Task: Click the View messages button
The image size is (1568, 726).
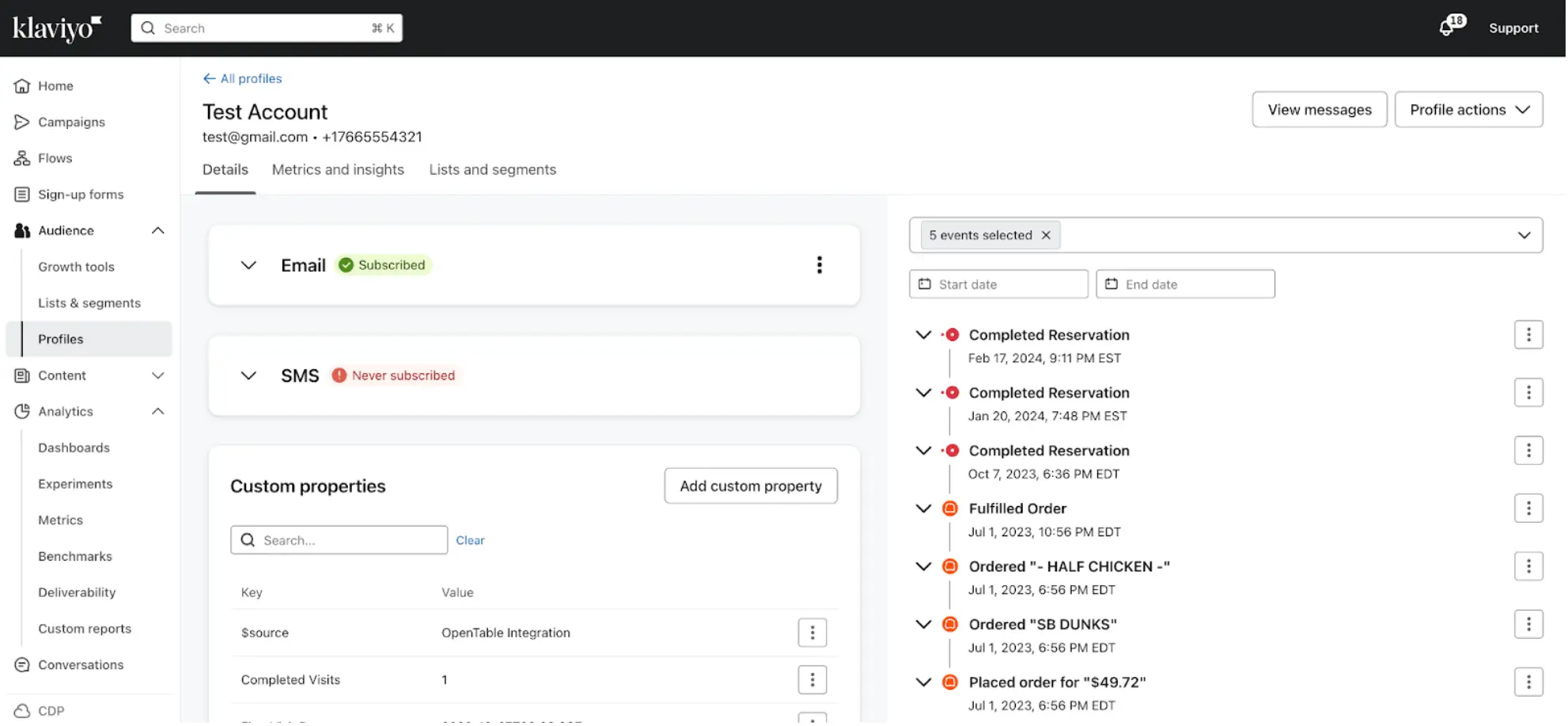Action: pos(1319,110)
